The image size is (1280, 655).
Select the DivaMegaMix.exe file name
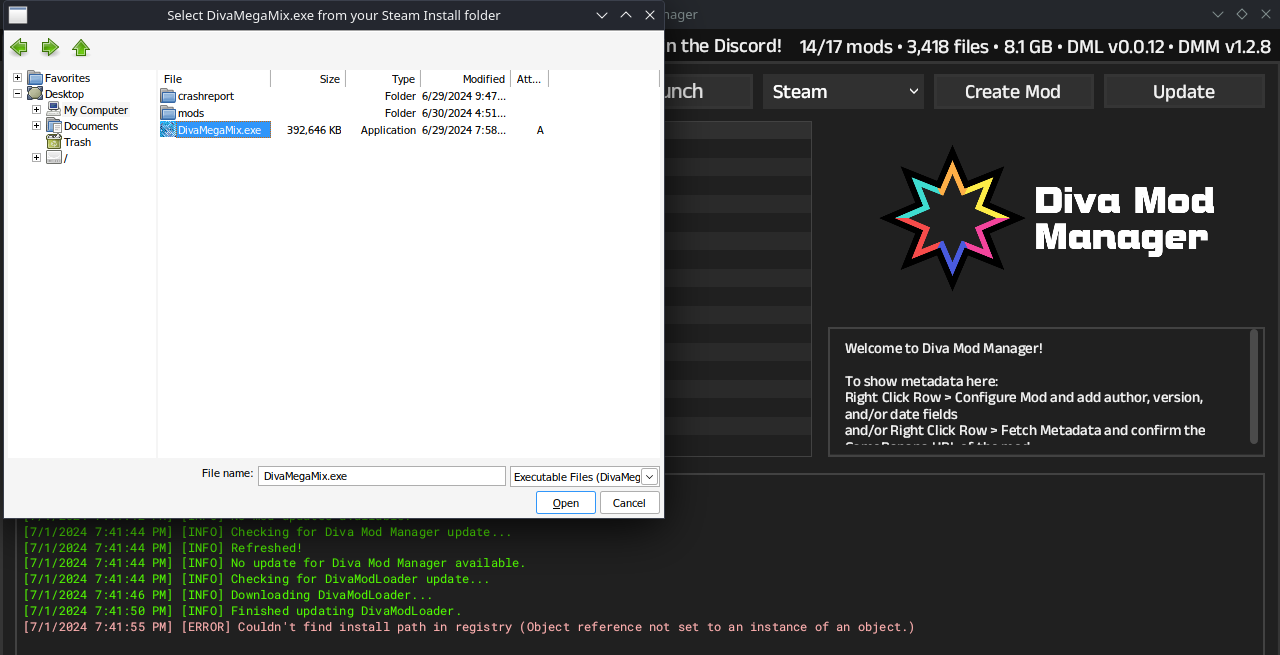point(219,130)
